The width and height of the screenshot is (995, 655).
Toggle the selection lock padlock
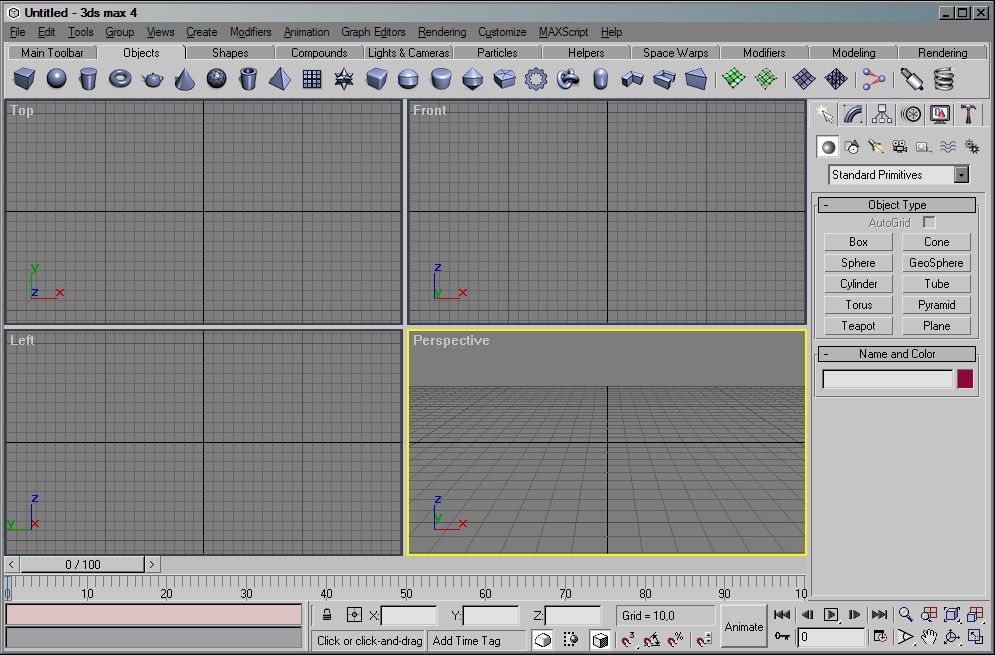click(327, 614)
